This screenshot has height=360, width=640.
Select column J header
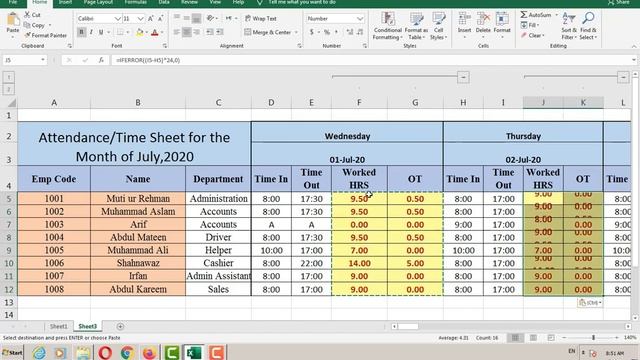click(543, 103)
